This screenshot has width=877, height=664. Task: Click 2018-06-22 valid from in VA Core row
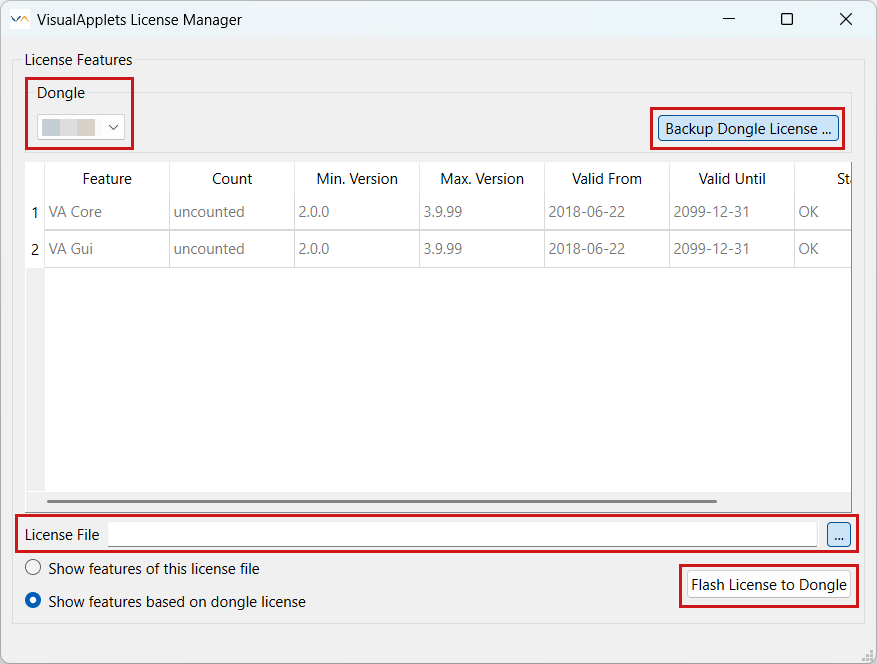tap(606, 212)
